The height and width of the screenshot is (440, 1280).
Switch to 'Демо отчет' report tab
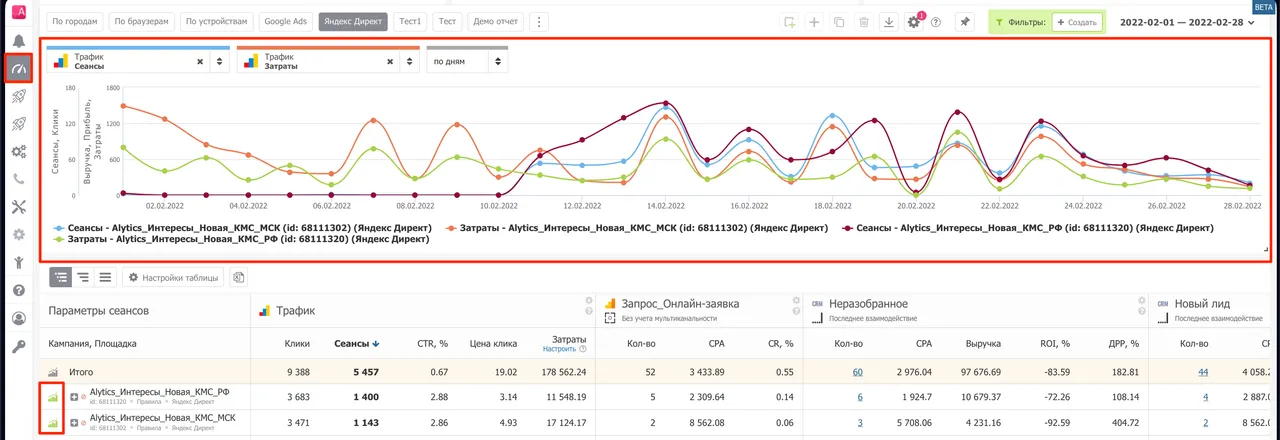[x=496, y=22]
